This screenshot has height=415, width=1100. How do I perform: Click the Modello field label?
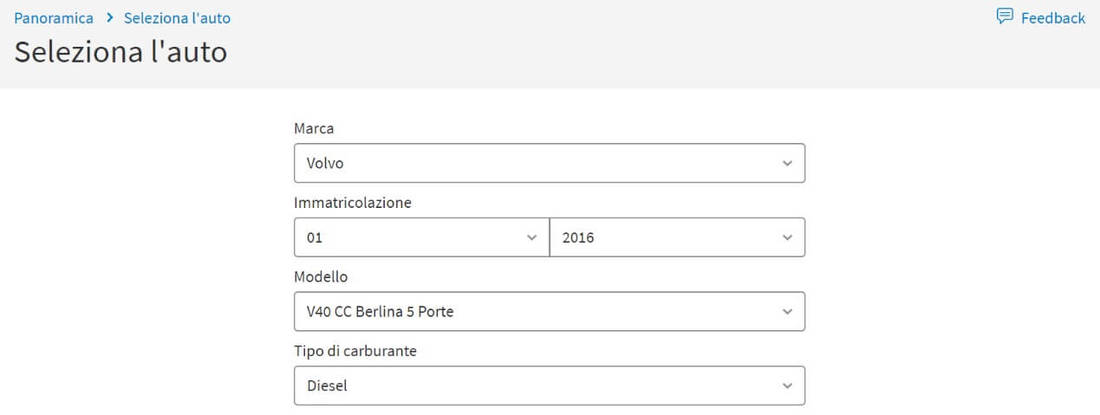click(321, 277)
